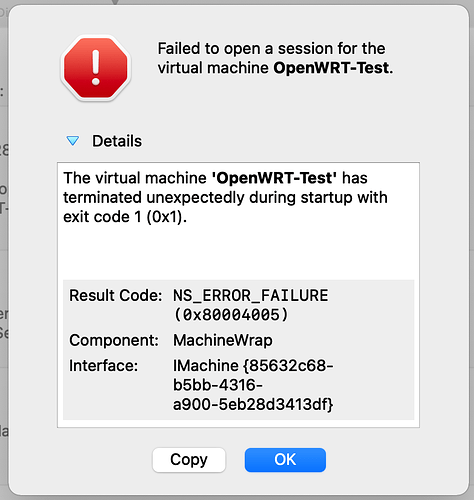Click bold OpenWRT-Test name in the heading
The height and width of the screenshot is (500, 474).
331,68
